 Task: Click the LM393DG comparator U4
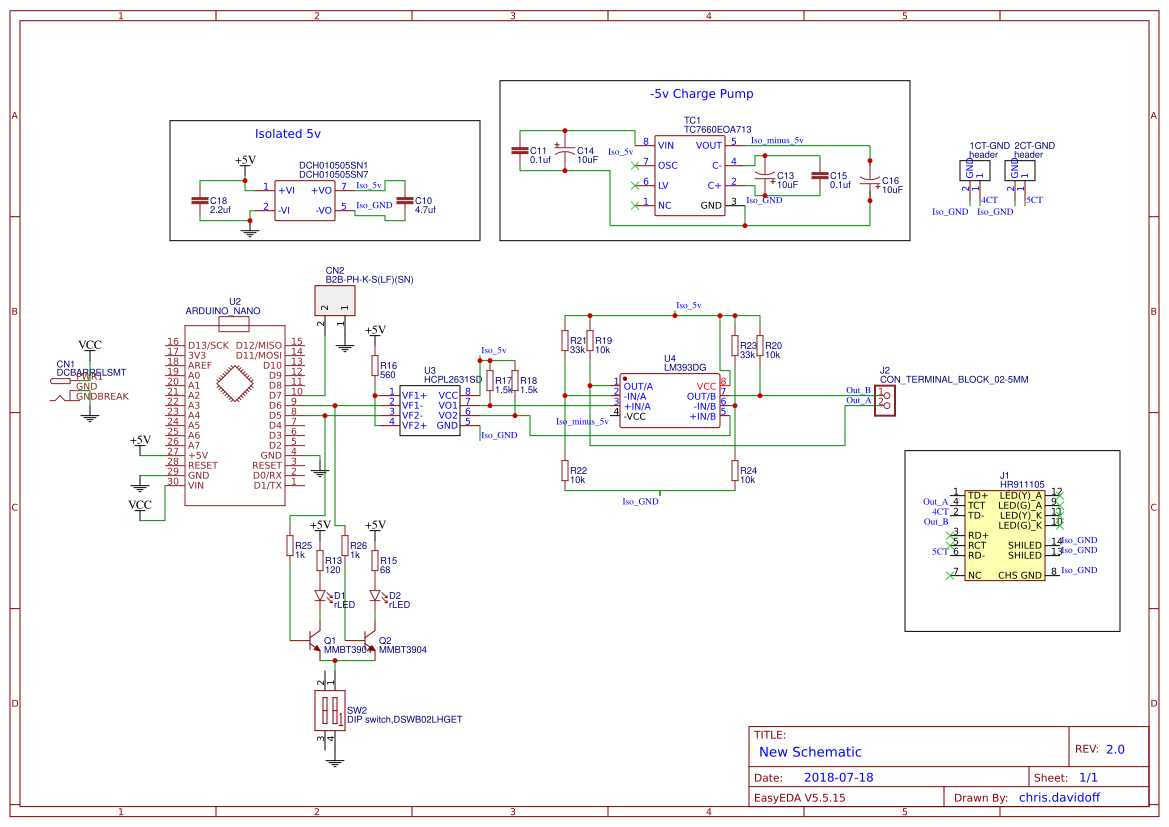tap(672, 400)
